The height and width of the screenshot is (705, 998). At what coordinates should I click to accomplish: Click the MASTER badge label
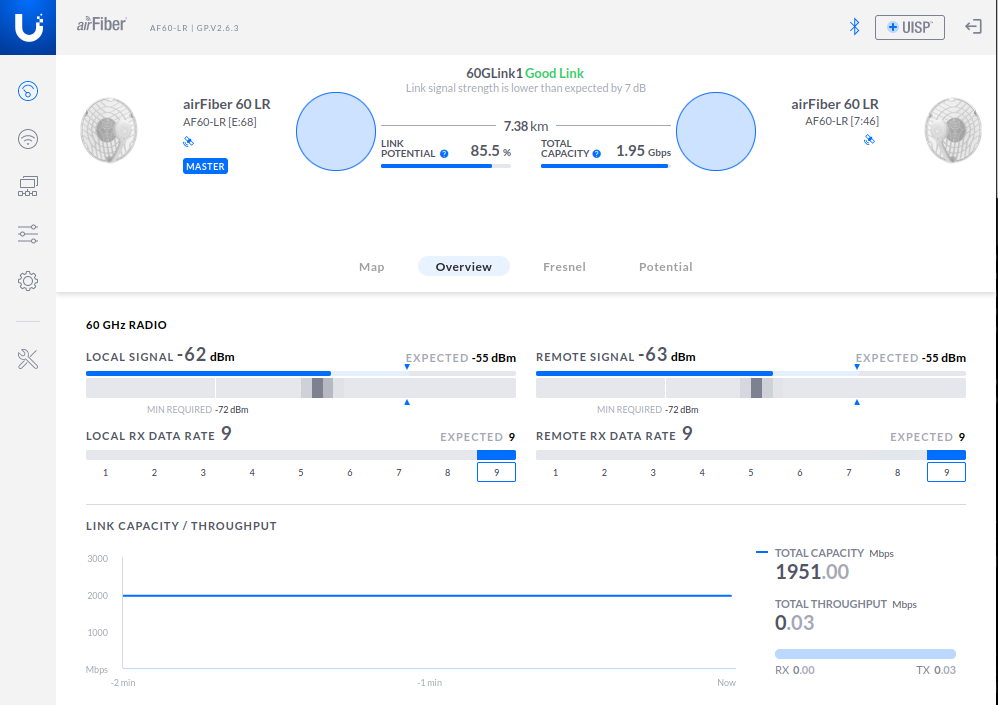tap(205, 166)
